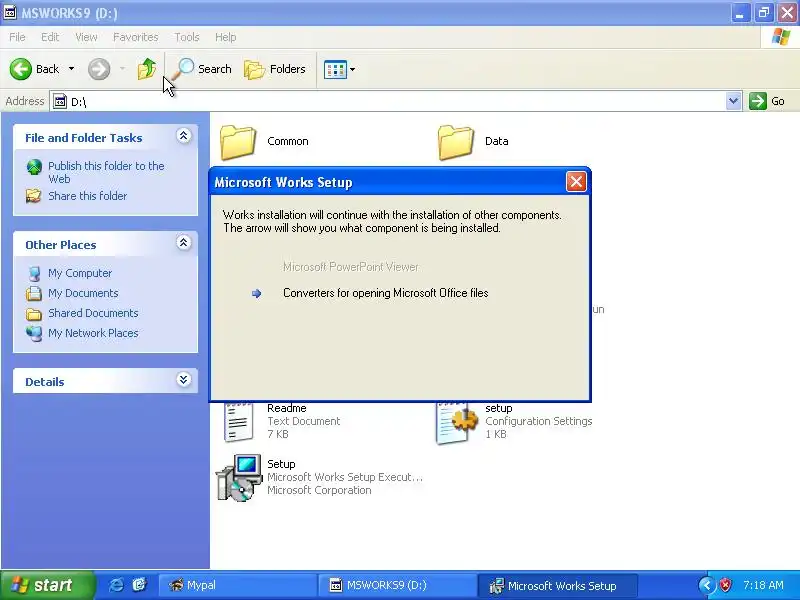Close the Microsoft Works Setup dialog

(x=576, y=182)
